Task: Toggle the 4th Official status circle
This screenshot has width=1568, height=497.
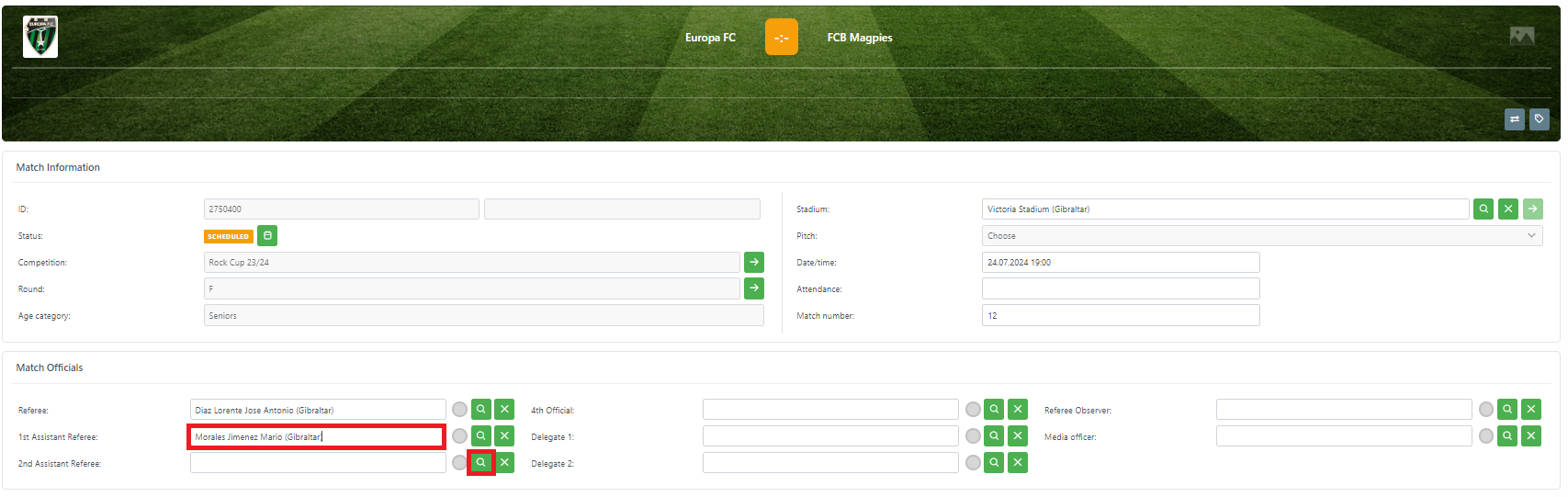Action: (973, 410)
